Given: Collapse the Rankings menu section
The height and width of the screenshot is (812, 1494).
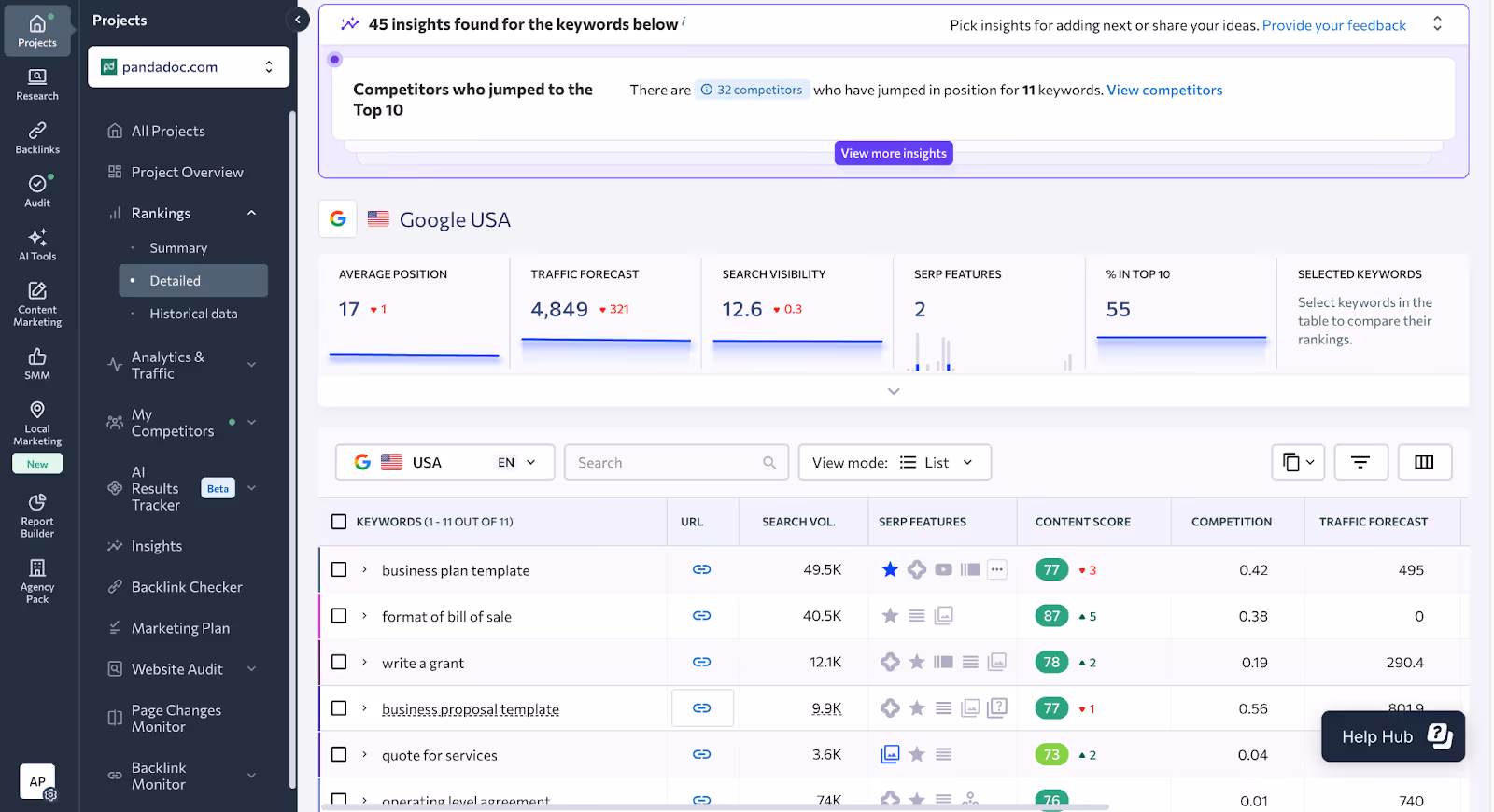Looking at the screenshot, I should coord(251,213).
